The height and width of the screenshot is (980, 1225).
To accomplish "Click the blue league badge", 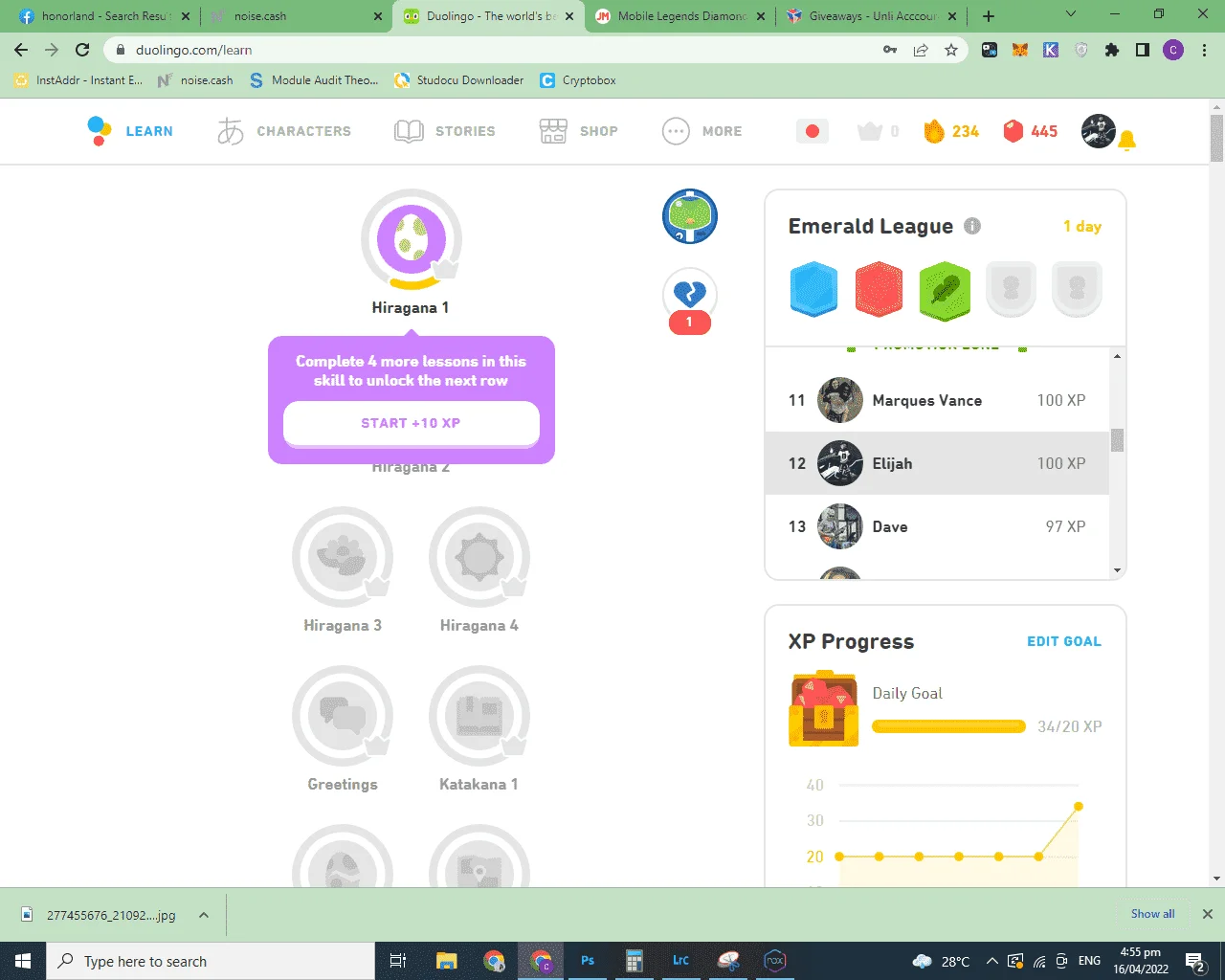I will click(814, 289).
